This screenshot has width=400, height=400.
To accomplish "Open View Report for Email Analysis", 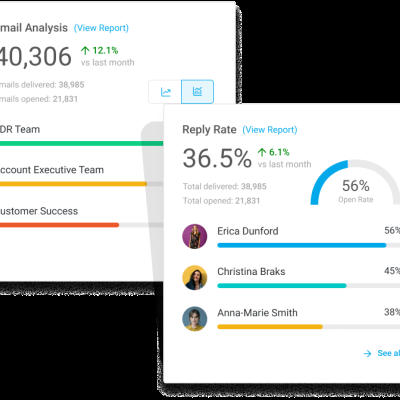I will point(101,28).
